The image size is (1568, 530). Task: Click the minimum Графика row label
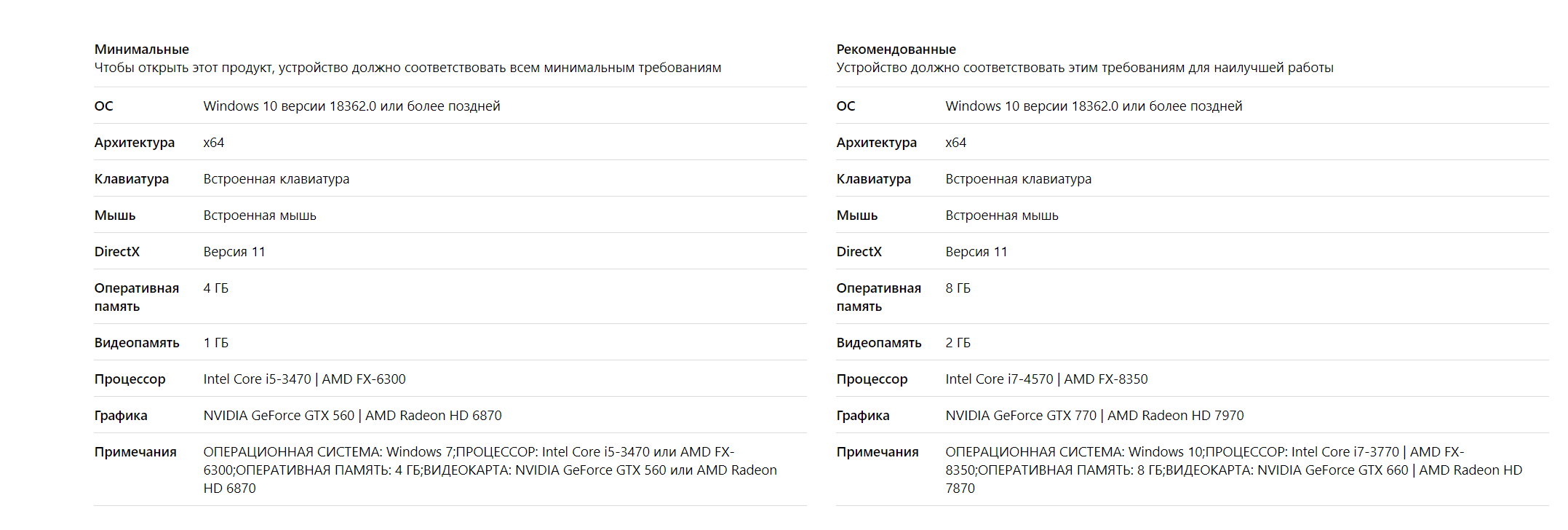pyautogui.click(x=121, y=416)
